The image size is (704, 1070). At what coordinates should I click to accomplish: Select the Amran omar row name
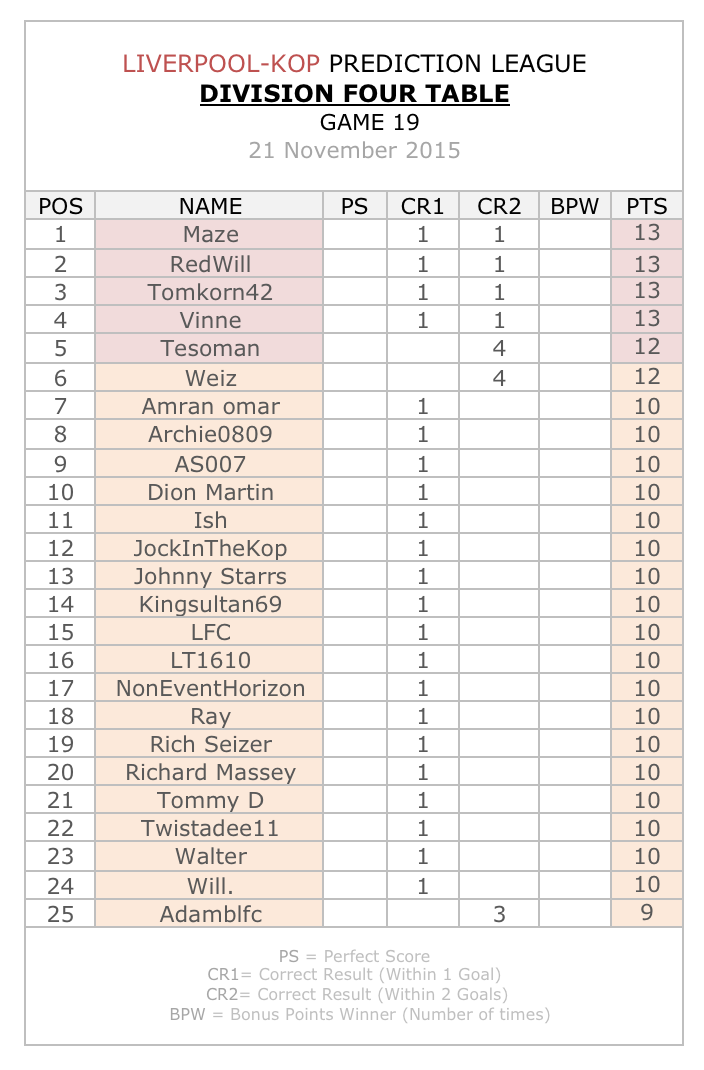210,407
